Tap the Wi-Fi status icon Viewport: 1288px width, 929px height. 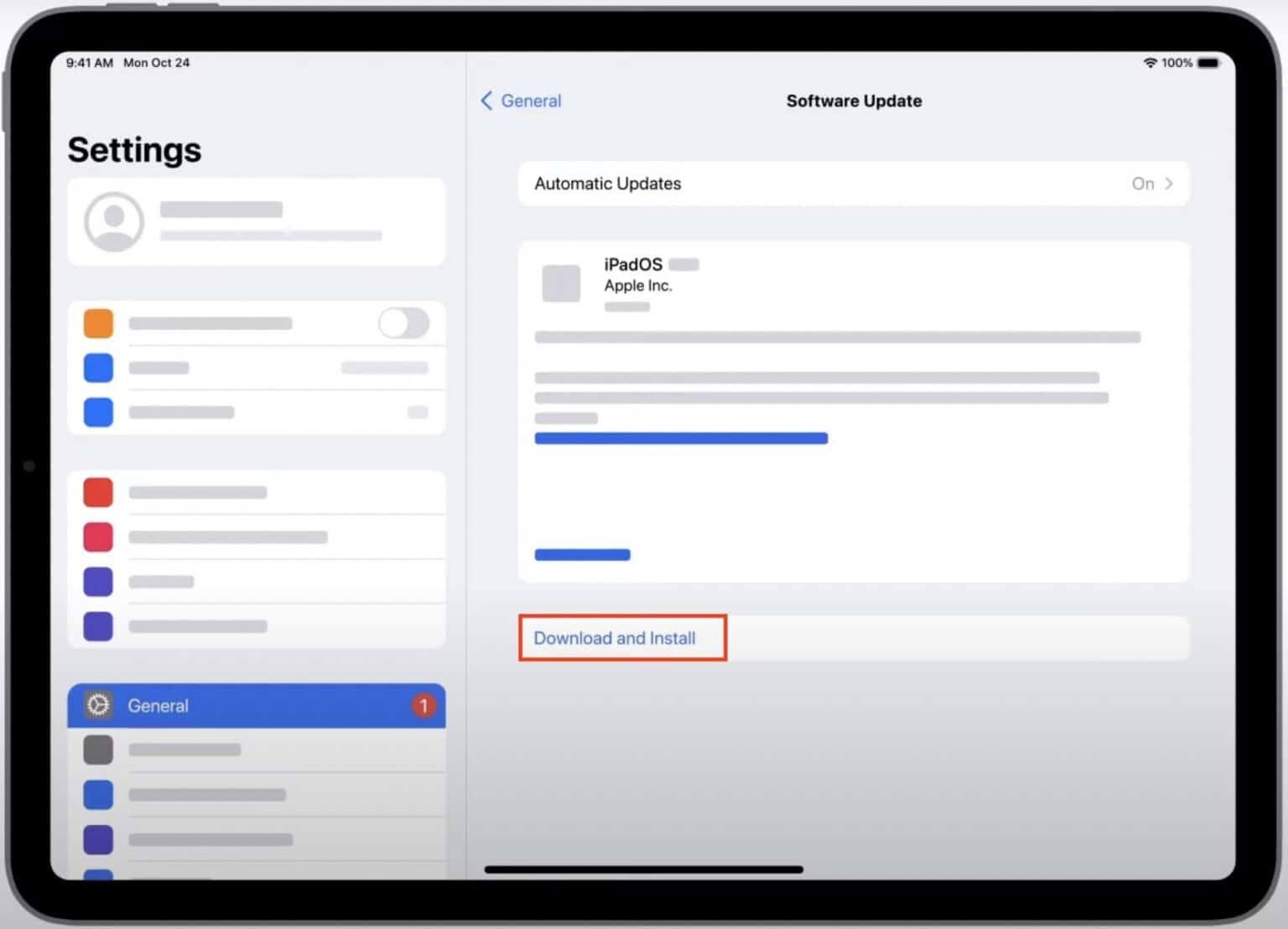click(1150, 62)
